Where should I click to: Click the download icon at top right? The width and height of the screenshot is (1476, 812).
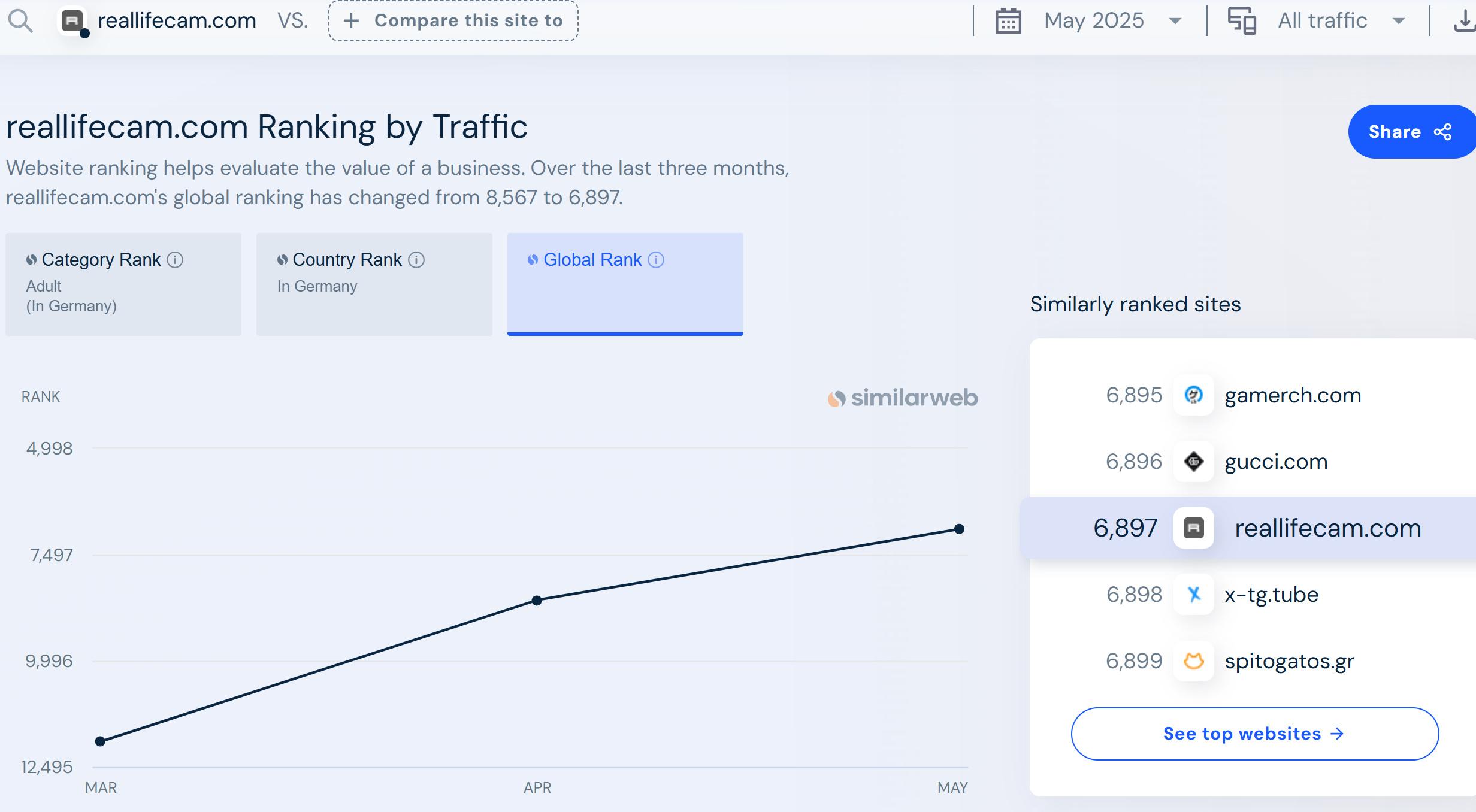1464,22
